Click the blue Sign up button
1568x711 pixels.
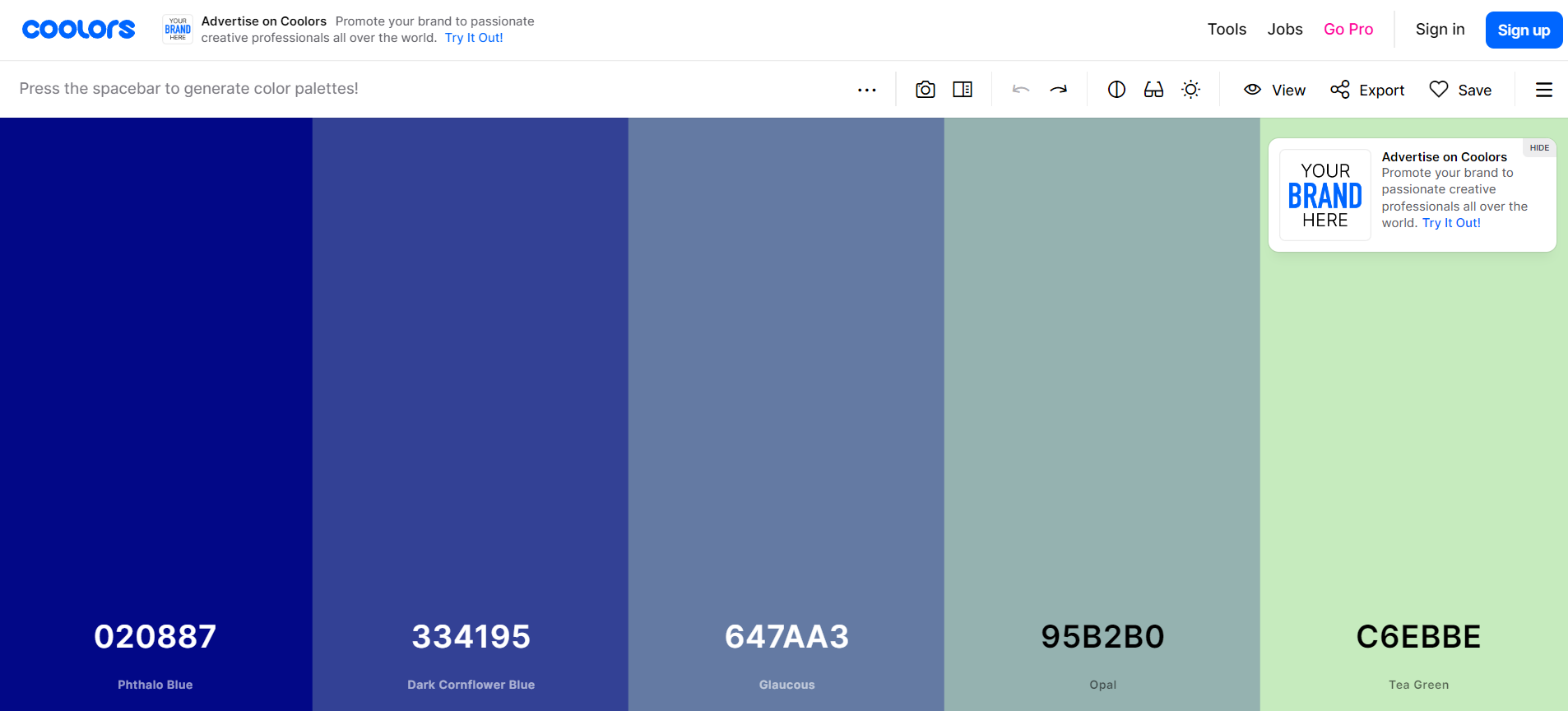(x=1524, y=30)
